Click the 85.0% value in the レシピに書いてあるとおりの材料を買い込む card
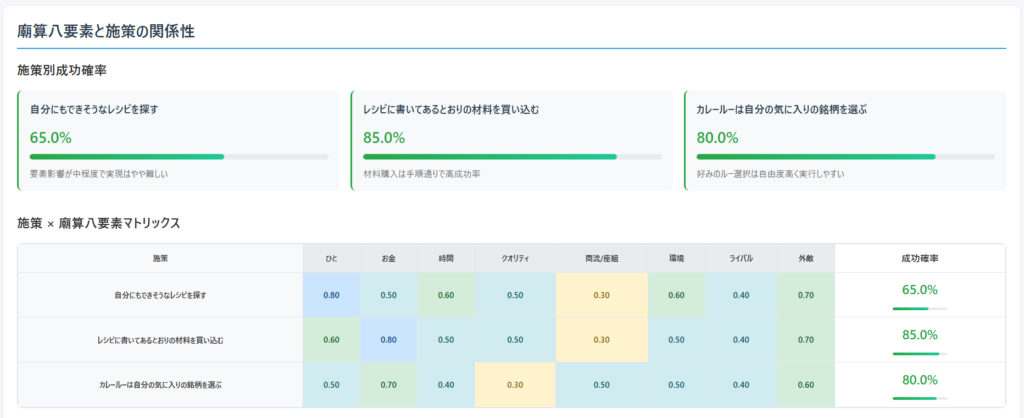Screen dimensions: 1024x418 [384, 138]
